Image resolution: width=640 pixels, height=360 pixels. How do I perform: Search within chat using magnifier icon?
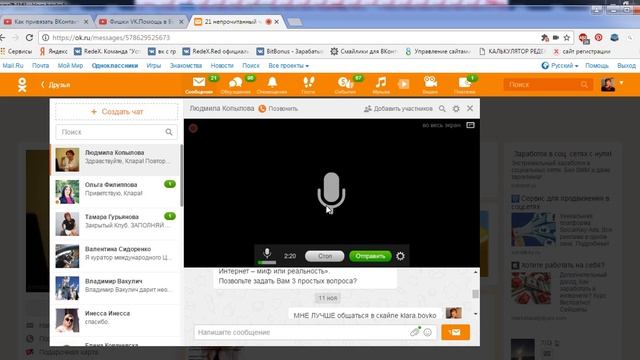pos(442,109)
